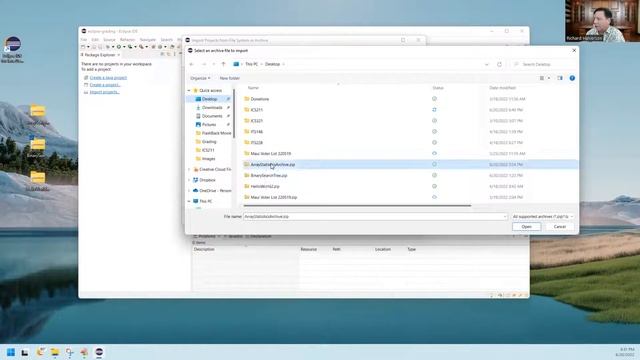
Task: Select BinarySearchTree.zip file
Action: tap(269, 176)
